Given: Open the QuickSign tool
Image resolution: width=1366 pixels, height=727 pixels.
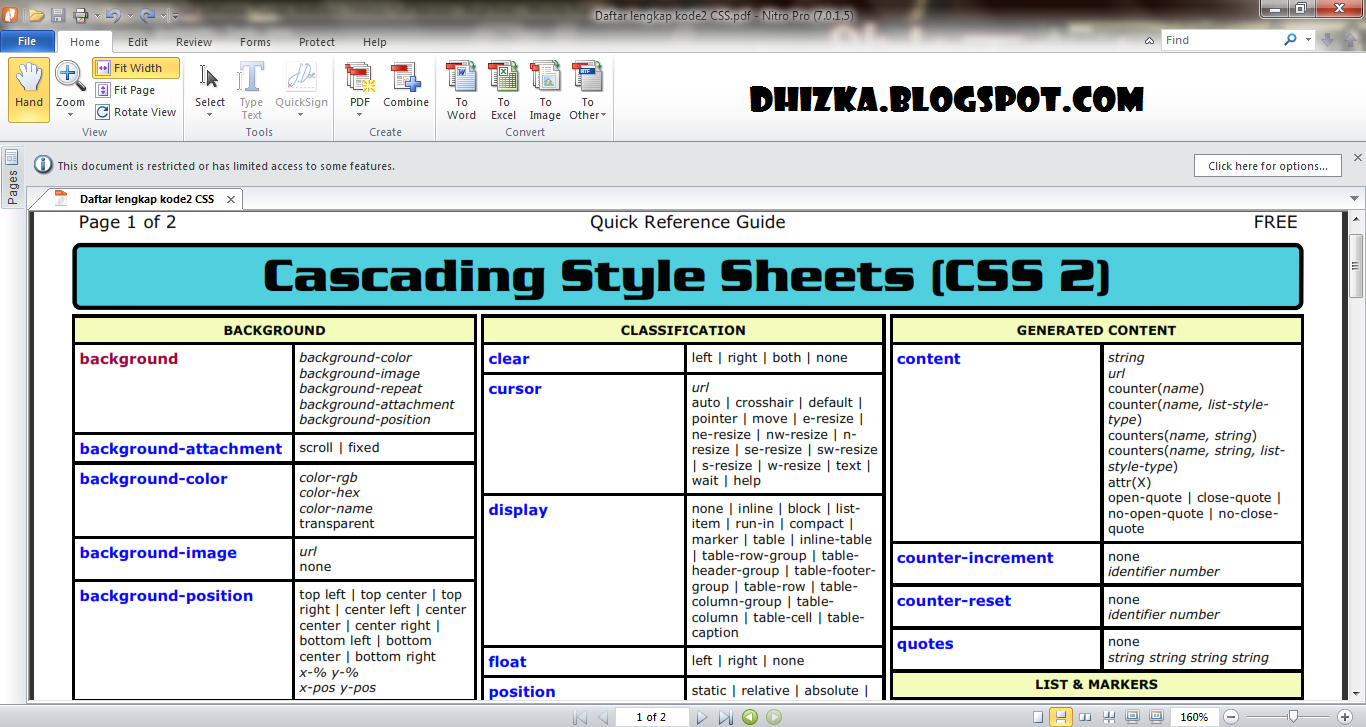Looking at the screenshot, I should coord(301,84).
